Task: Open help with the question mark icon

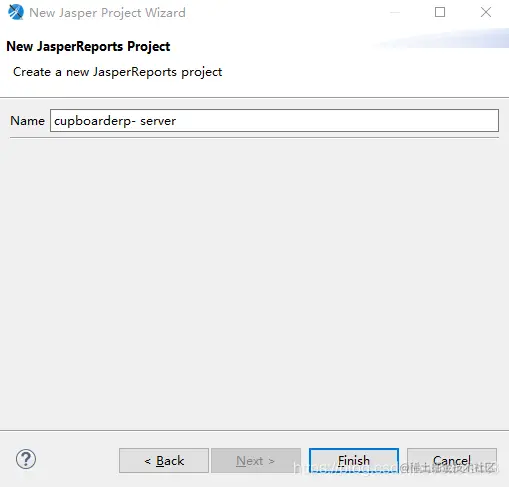Action: [x=26, y=459]
